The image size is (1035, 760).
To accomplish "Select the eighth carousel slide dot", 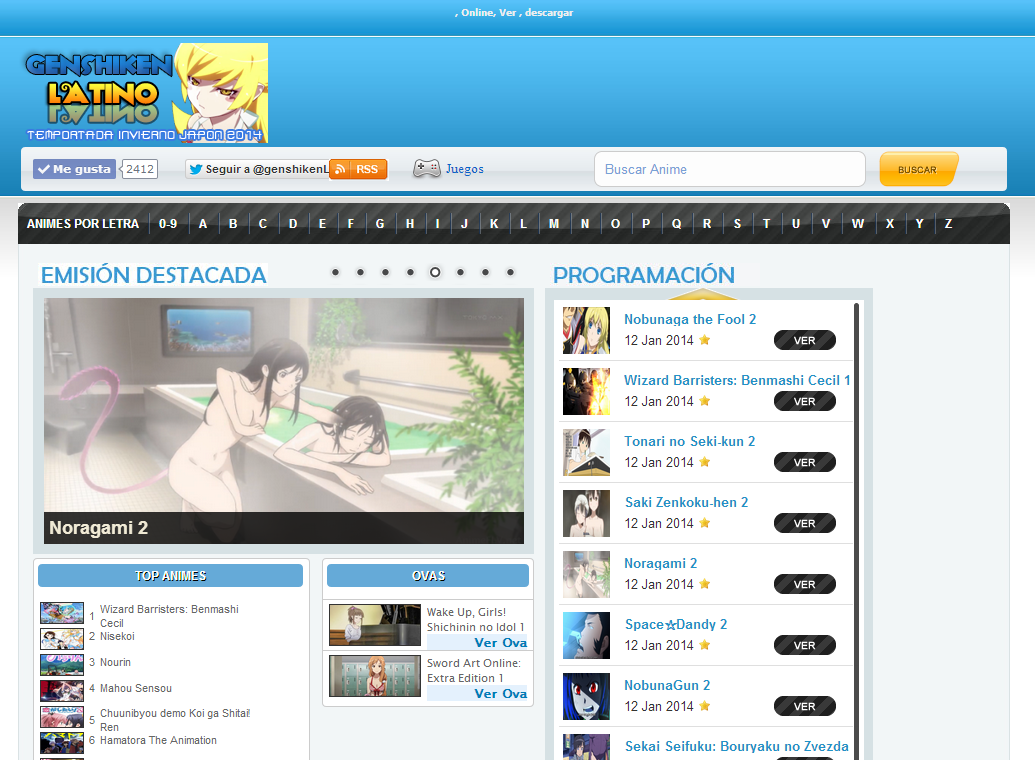I will point(510,272).
